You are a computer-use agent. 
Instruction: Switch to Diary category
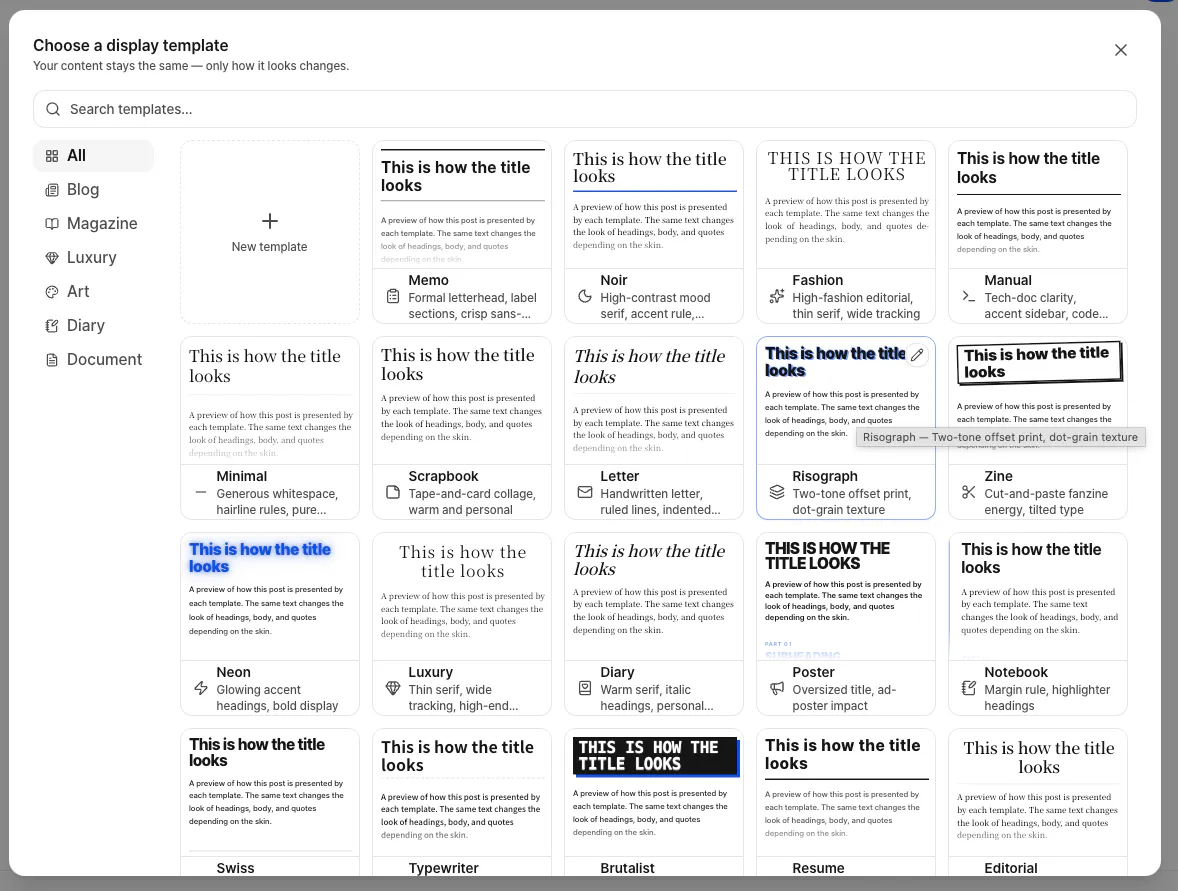(93, 325)
